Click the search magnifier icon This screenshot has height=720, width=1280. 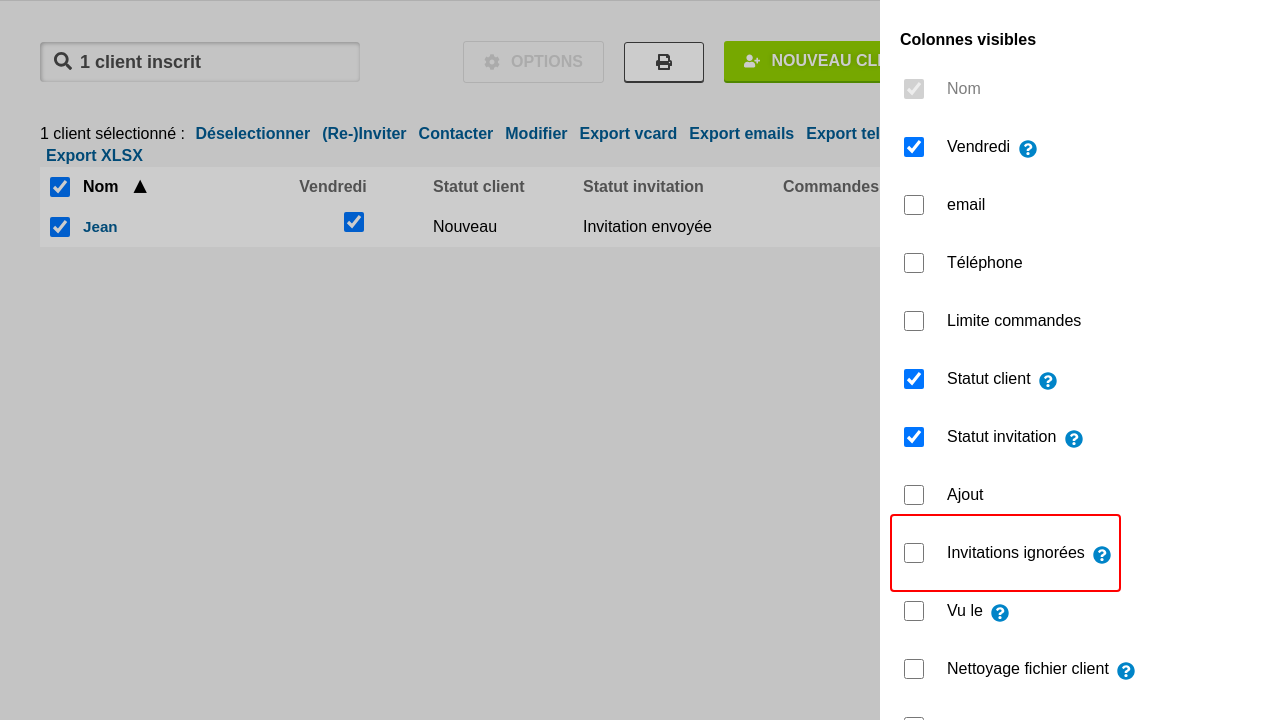[x=63, y=61]
